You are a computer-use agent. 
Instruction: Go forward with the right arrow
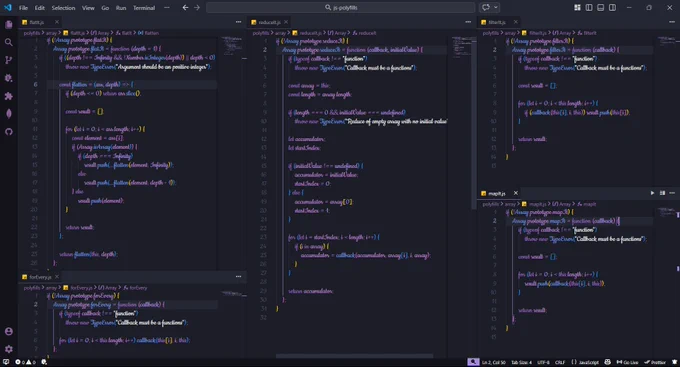197,7
